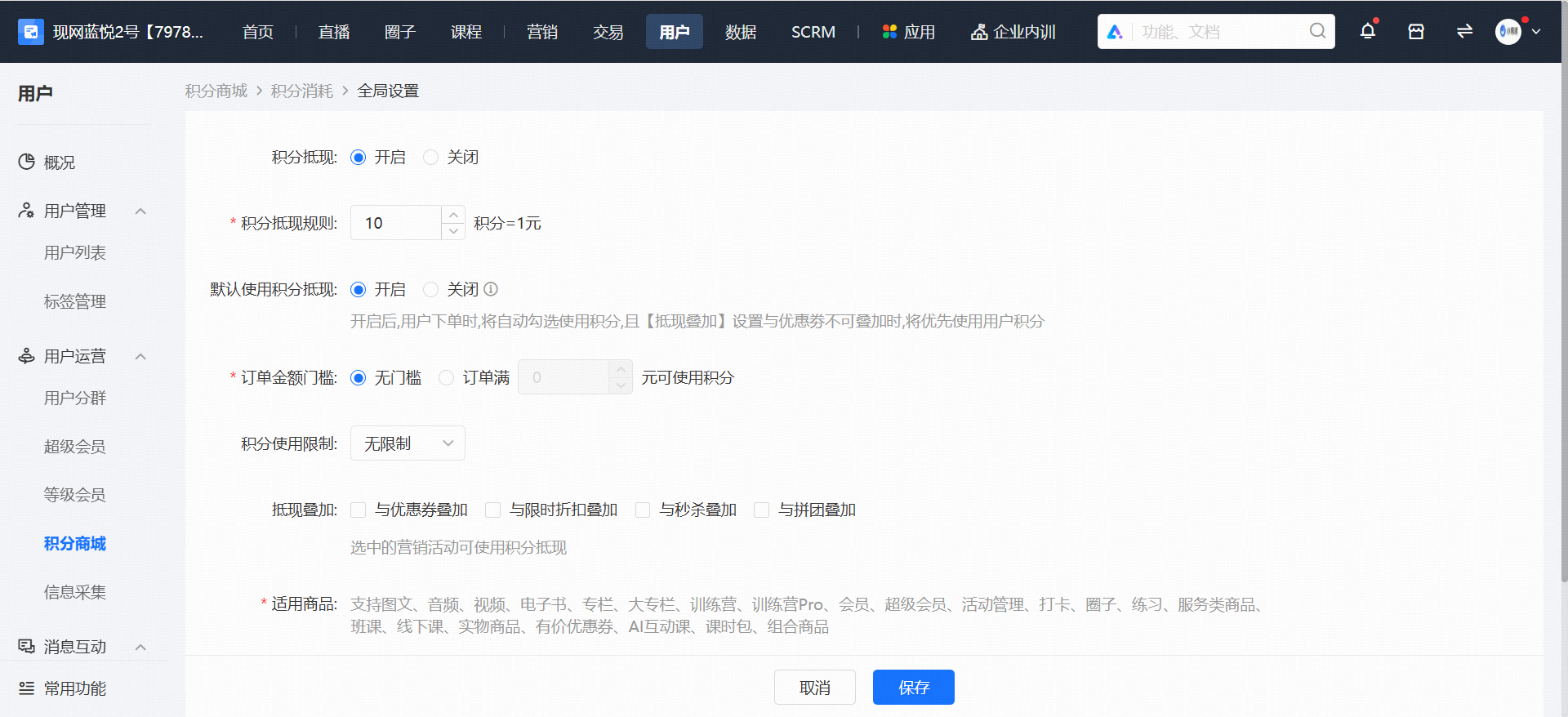Expand avatar dropdown arrow
Screen dimensions: 1568x717
coord(1536,32)
